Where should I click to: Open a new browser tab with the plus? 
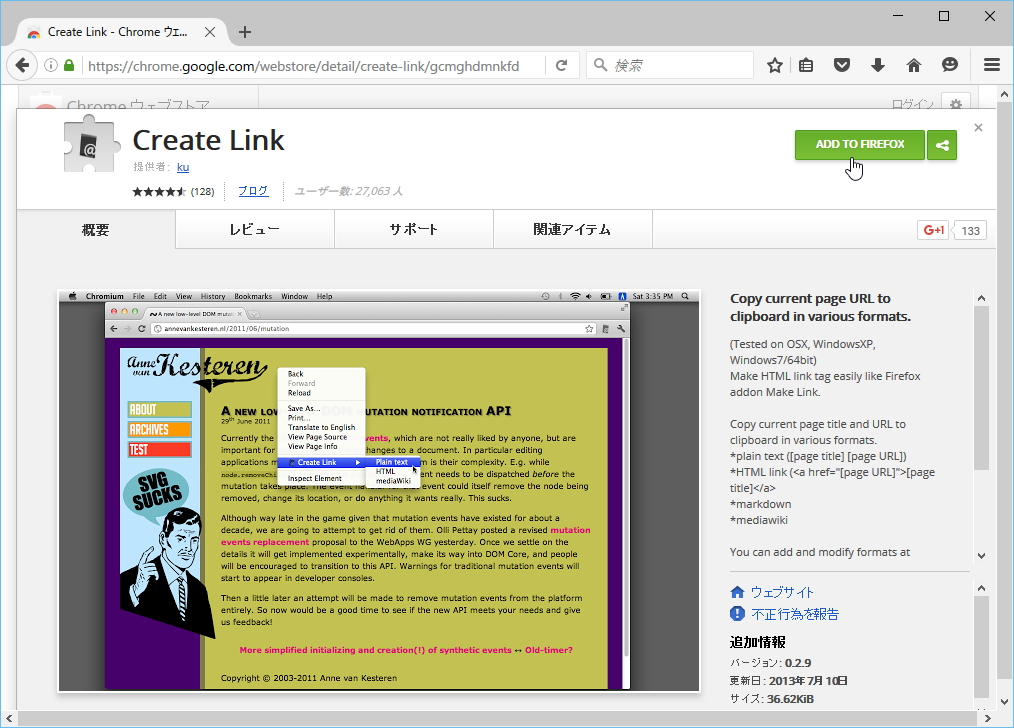point(244,31)
